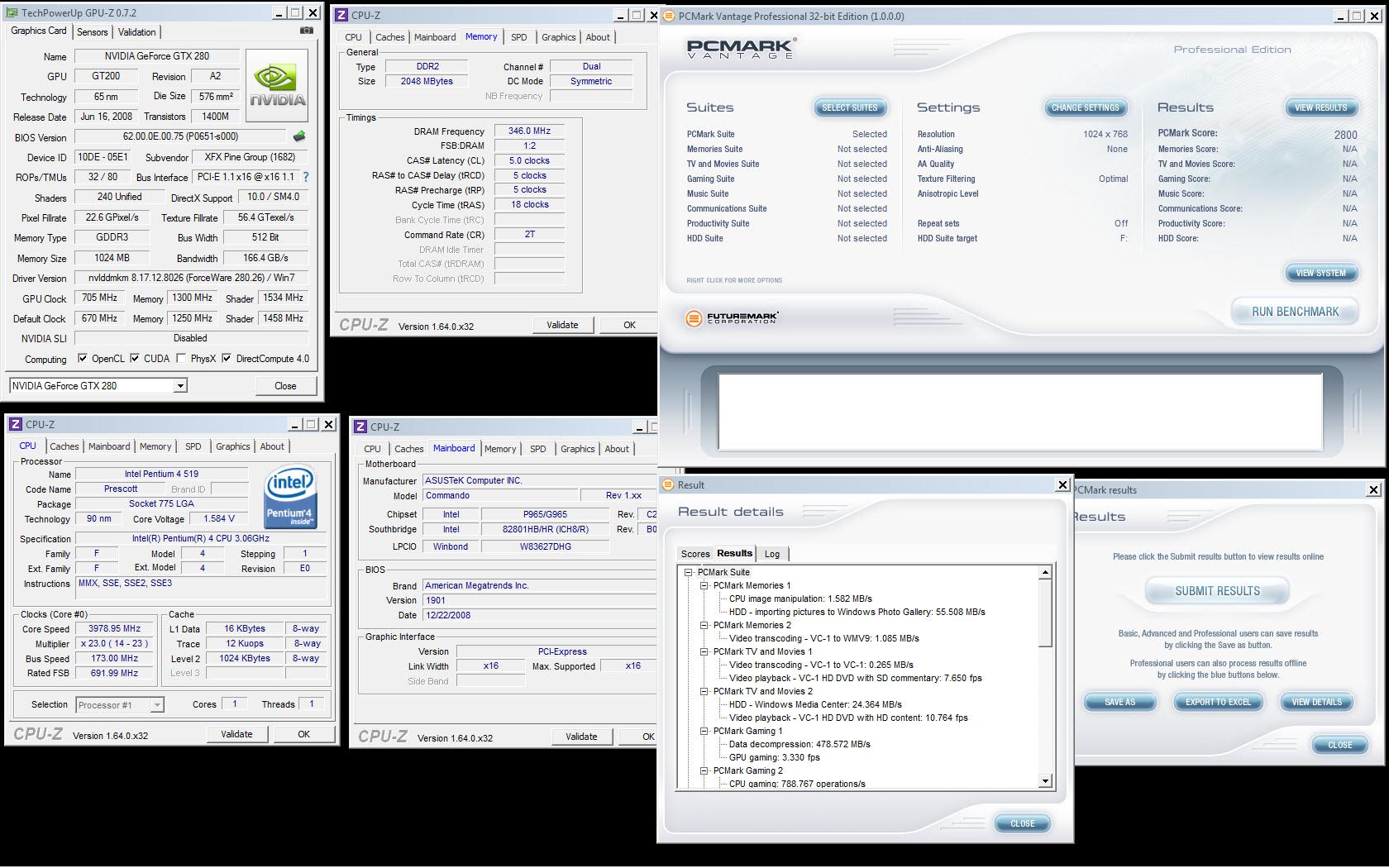
Task: Collapse the PCMark Gaming 2 node
Action: point(704,770)
